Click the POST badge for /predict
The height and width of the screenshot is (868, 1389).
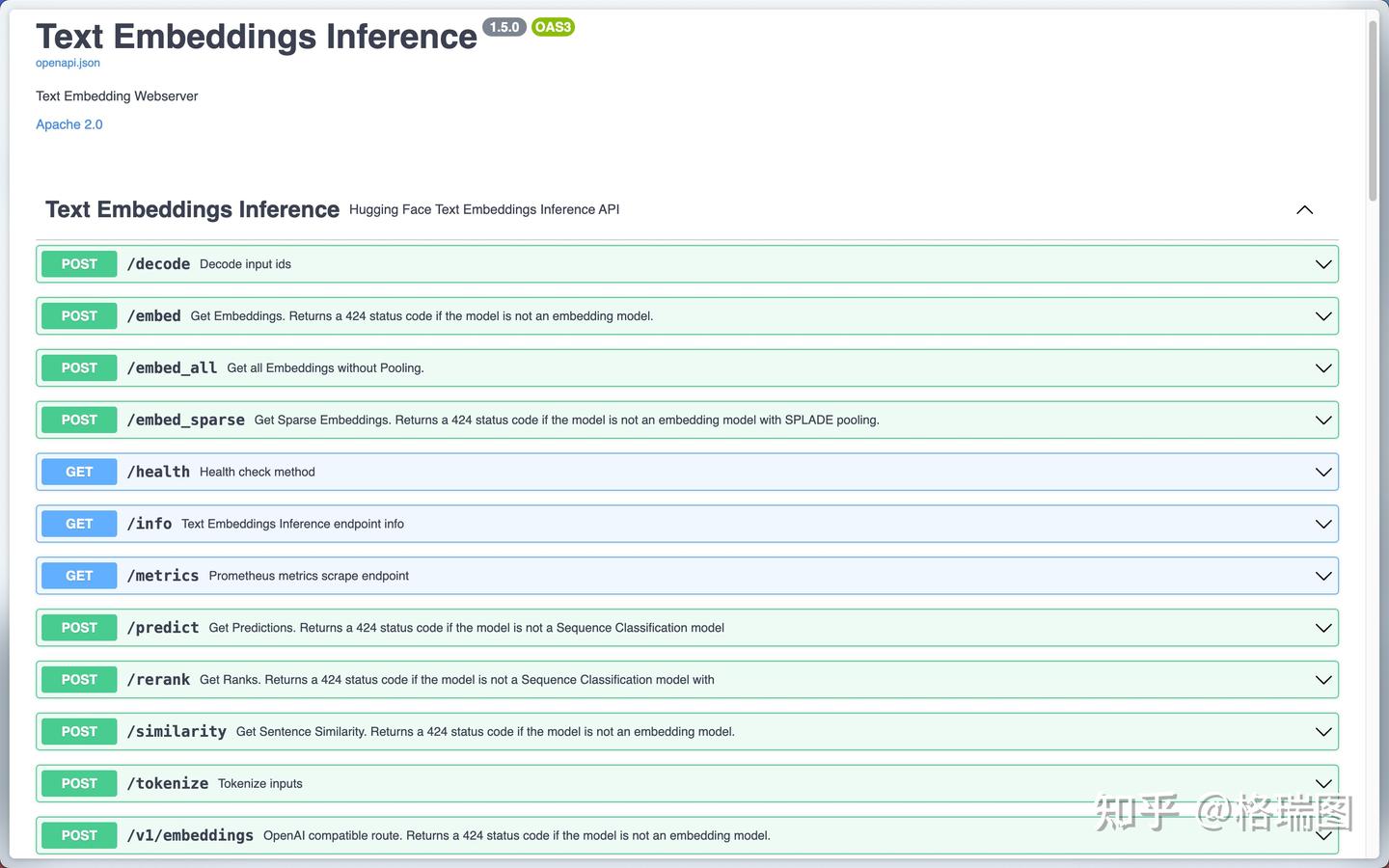tap(79, 628)
